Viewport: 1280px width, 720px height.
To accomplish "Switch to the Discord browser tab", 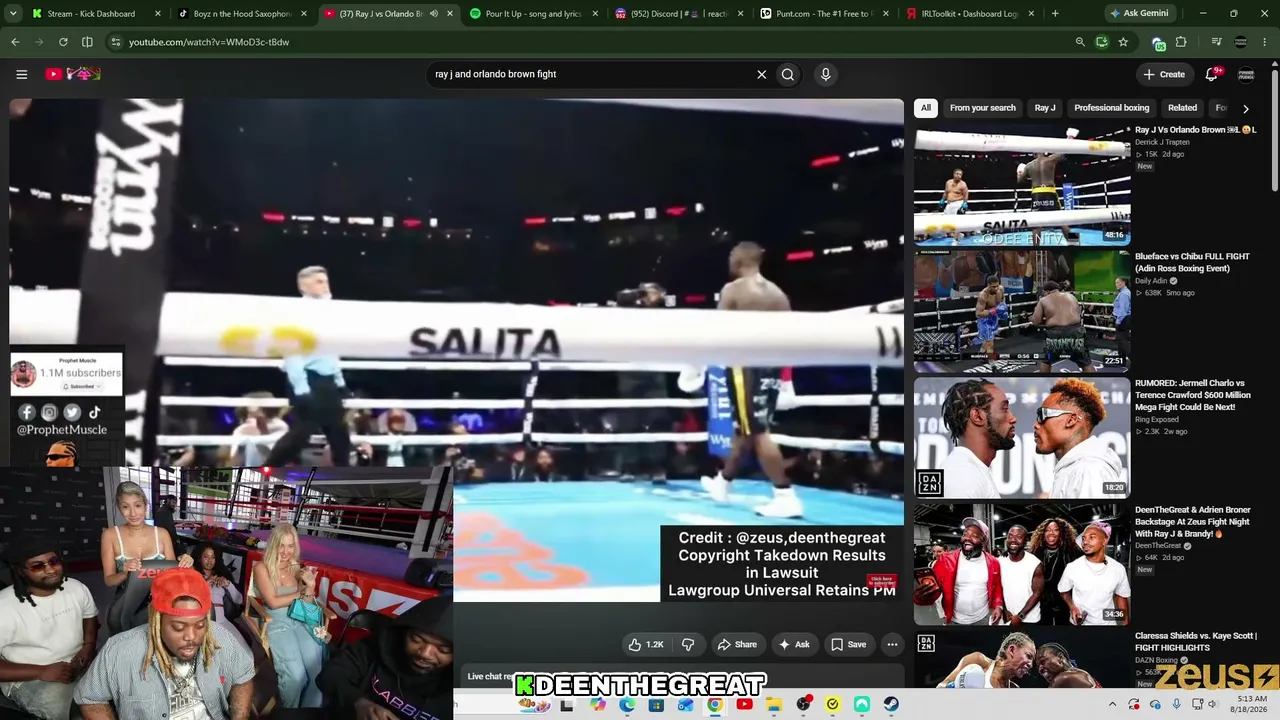I will (679, 14).
